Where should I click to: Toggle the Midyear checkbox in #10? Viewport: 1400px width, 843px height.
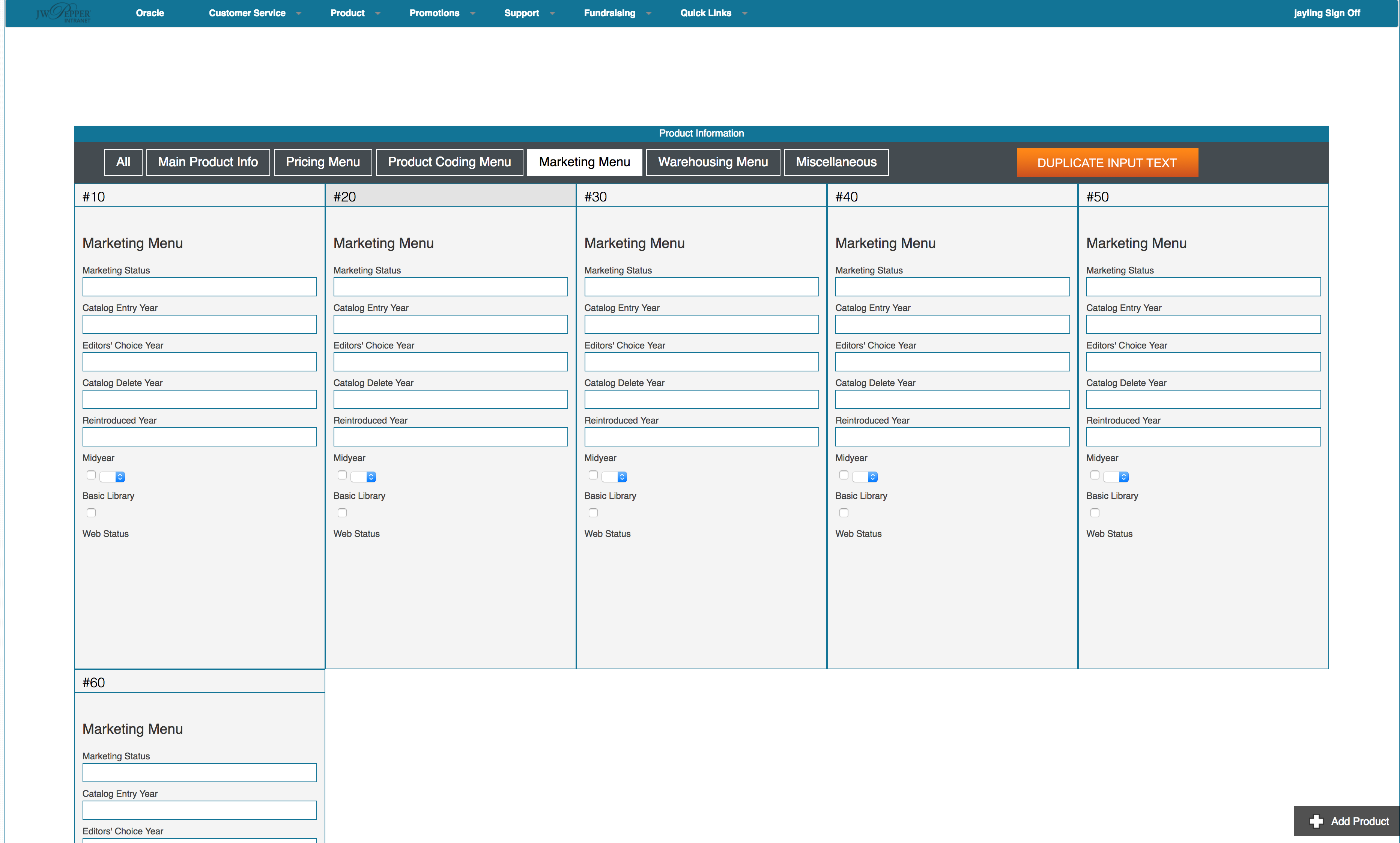tap(91, 475)
